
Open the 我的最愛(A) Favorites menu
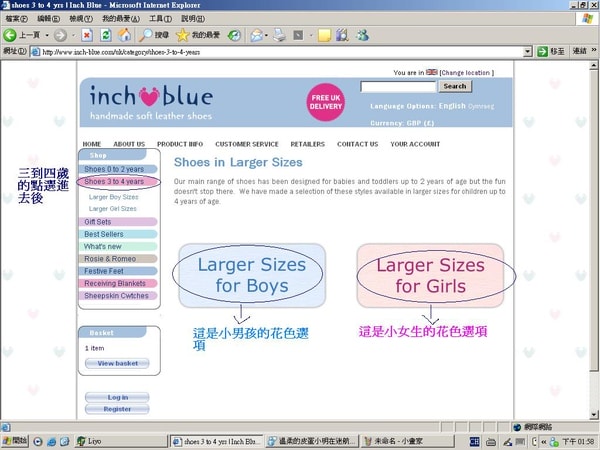pyautogui.click(x=121, y=18)
